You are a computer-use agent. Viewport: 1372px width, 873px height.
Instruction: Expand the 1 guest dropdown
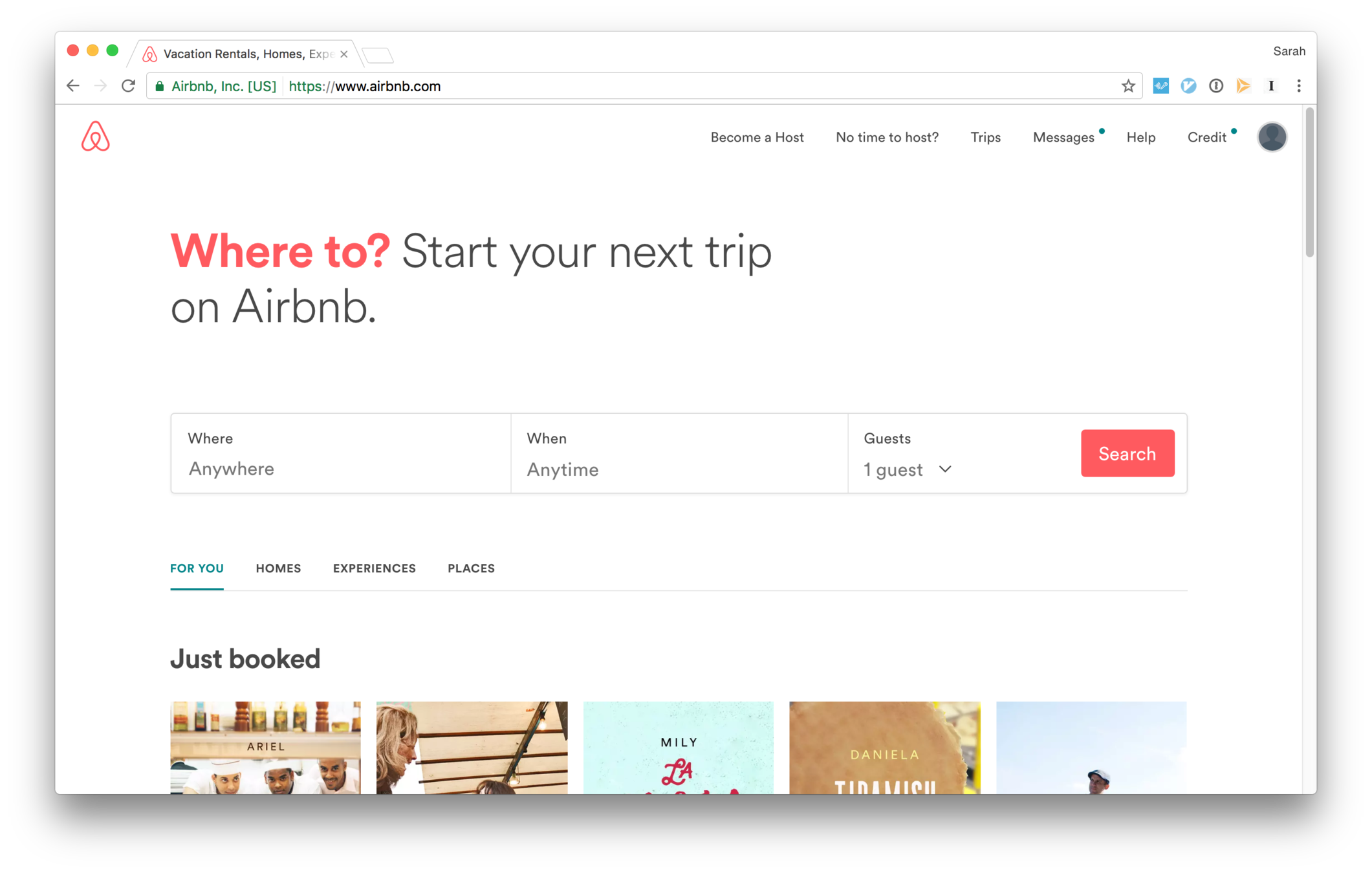coord(908,469)
